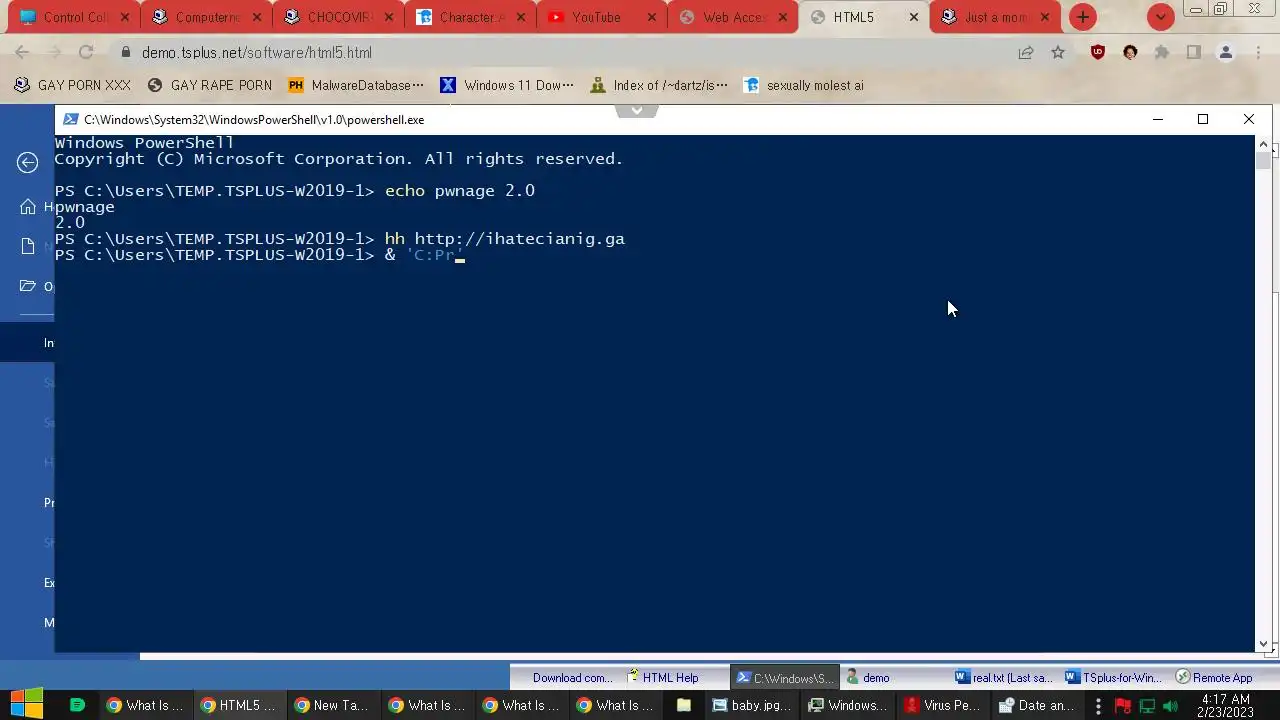Switch to New Ta Chrome taskbar window
The image size is (1280, 720).
[x=332, y=705]
